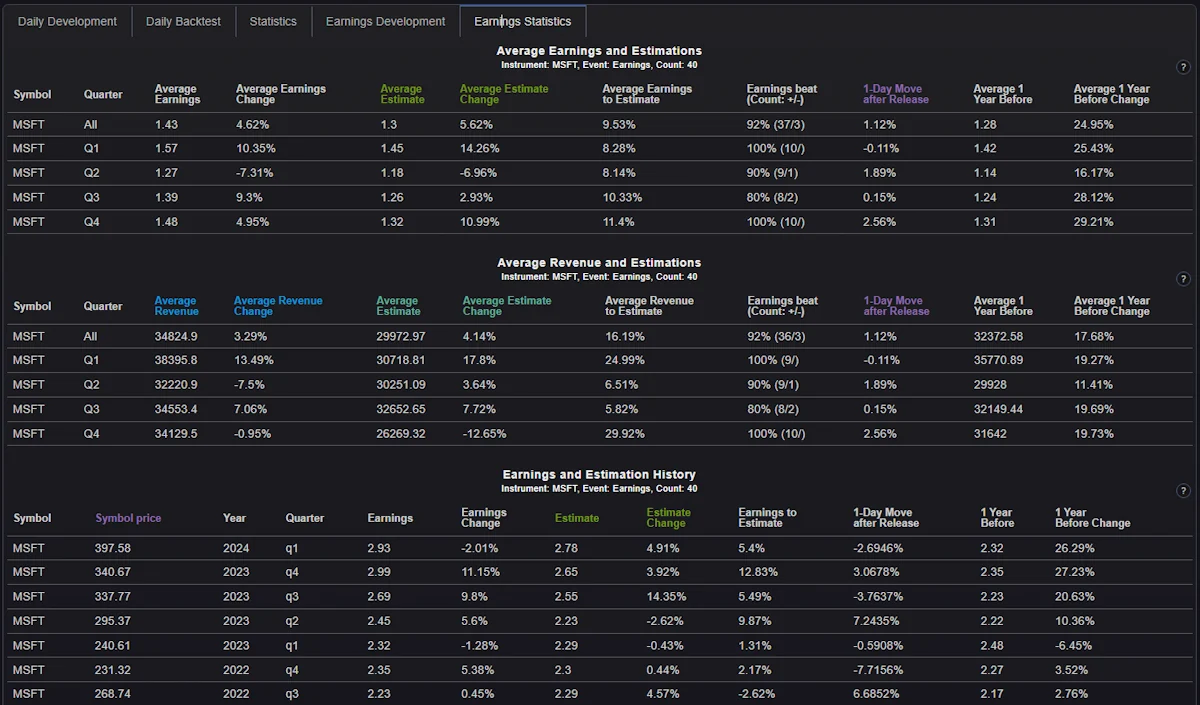Click the Year column header in history table
This screenshot has height=705, width=1200.
tap(234, 518)
